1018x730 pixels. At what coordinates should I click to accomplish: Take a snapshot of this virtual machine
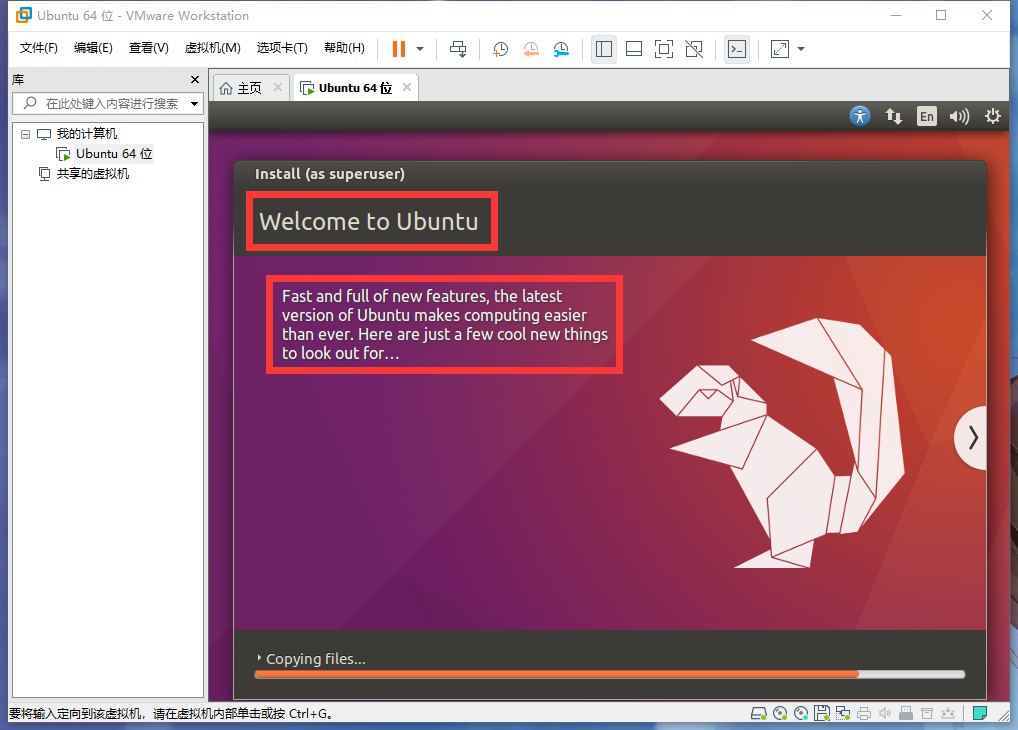[500, 49]
